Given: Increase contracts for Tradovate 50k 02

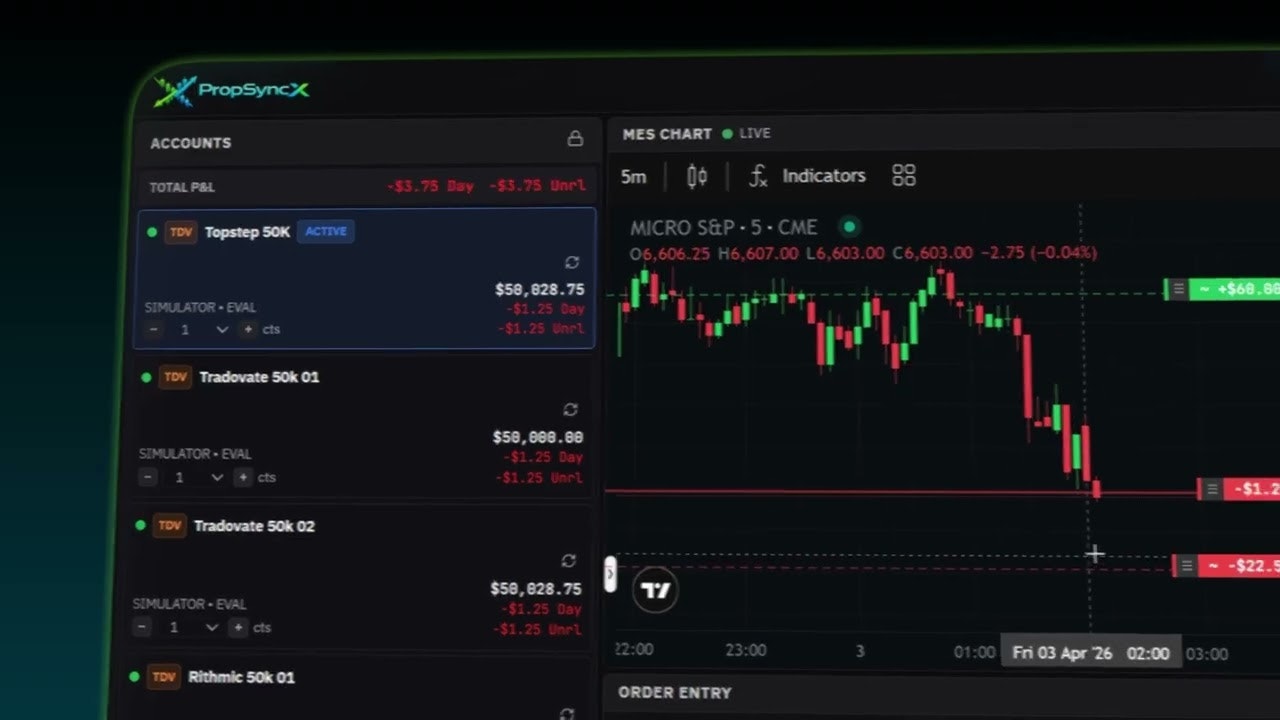Looking at the screenshot, I should coord(237,628).
